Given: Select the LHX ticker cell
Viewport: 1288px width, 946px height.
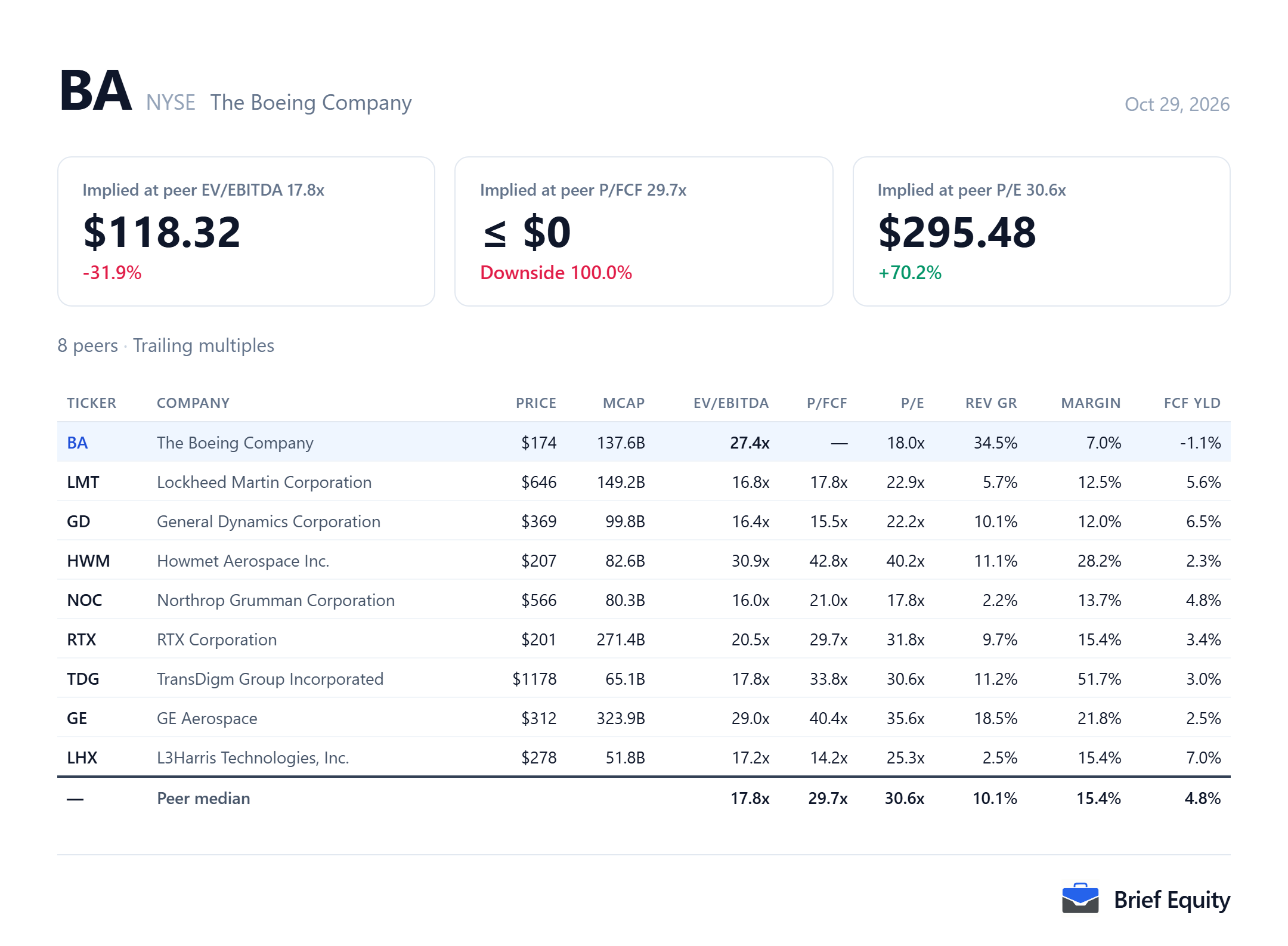Looking at the screenshot, I should [x=82, y=758].
